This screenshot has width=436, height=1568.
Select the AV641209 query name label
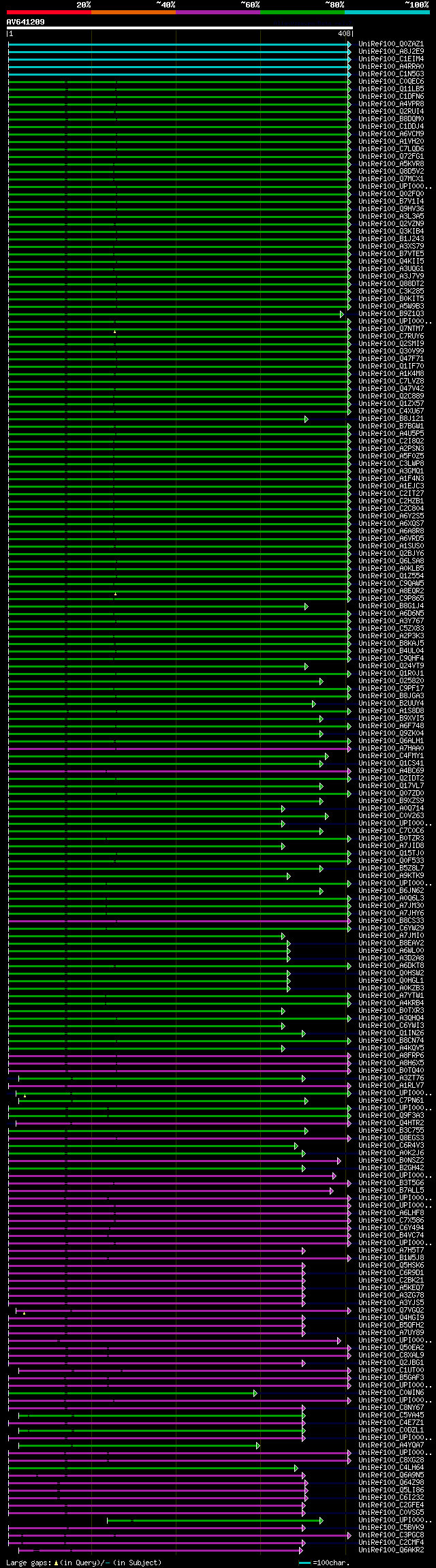pos(26,22)
